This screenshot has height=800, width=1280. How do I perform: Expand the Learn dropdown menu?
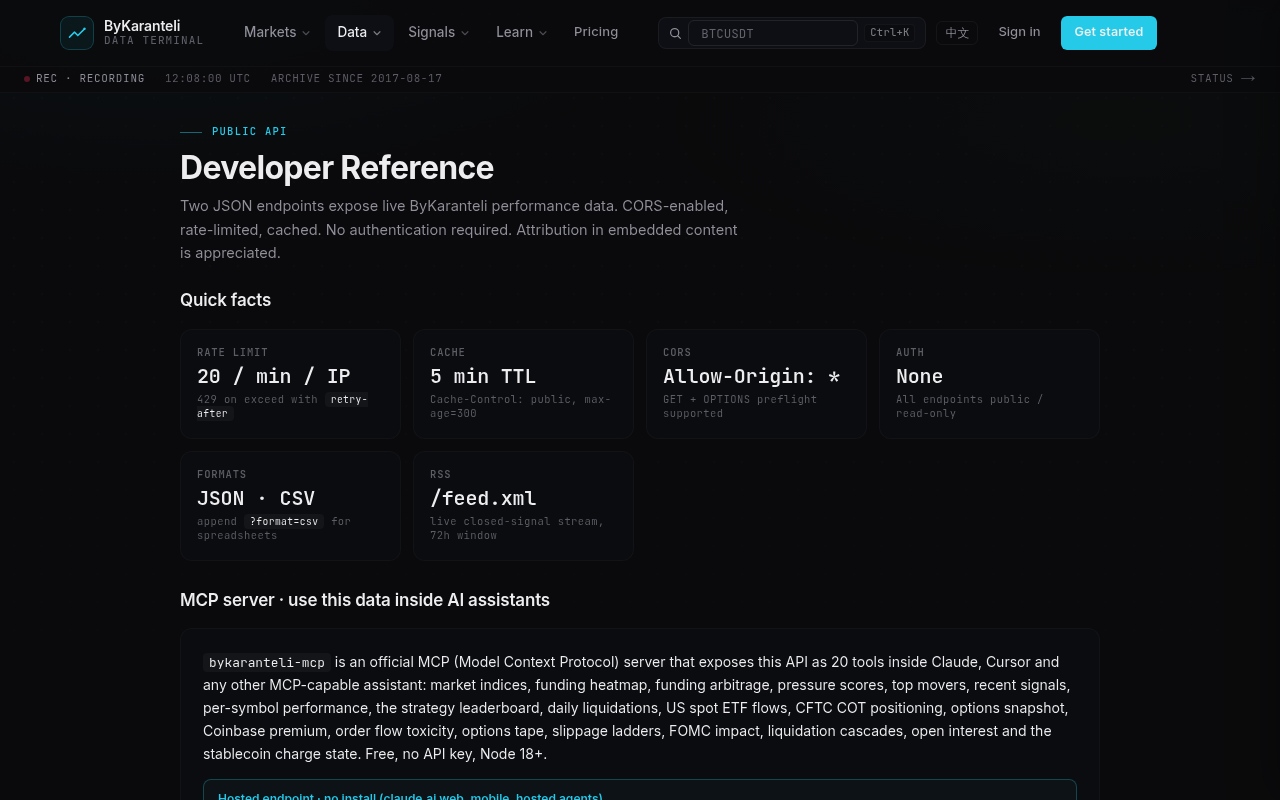click(521, 32)
